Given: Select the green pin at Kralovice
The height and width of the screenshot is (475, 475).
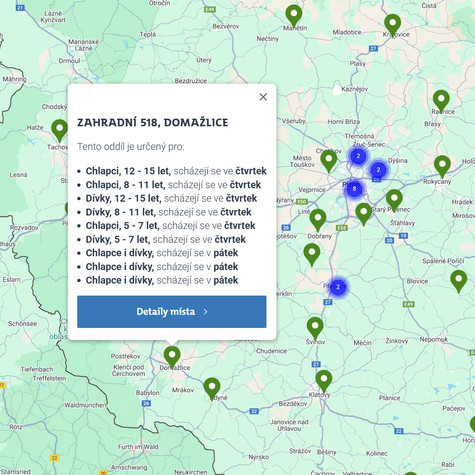Looking at the screenshot, I should (393, 25).
